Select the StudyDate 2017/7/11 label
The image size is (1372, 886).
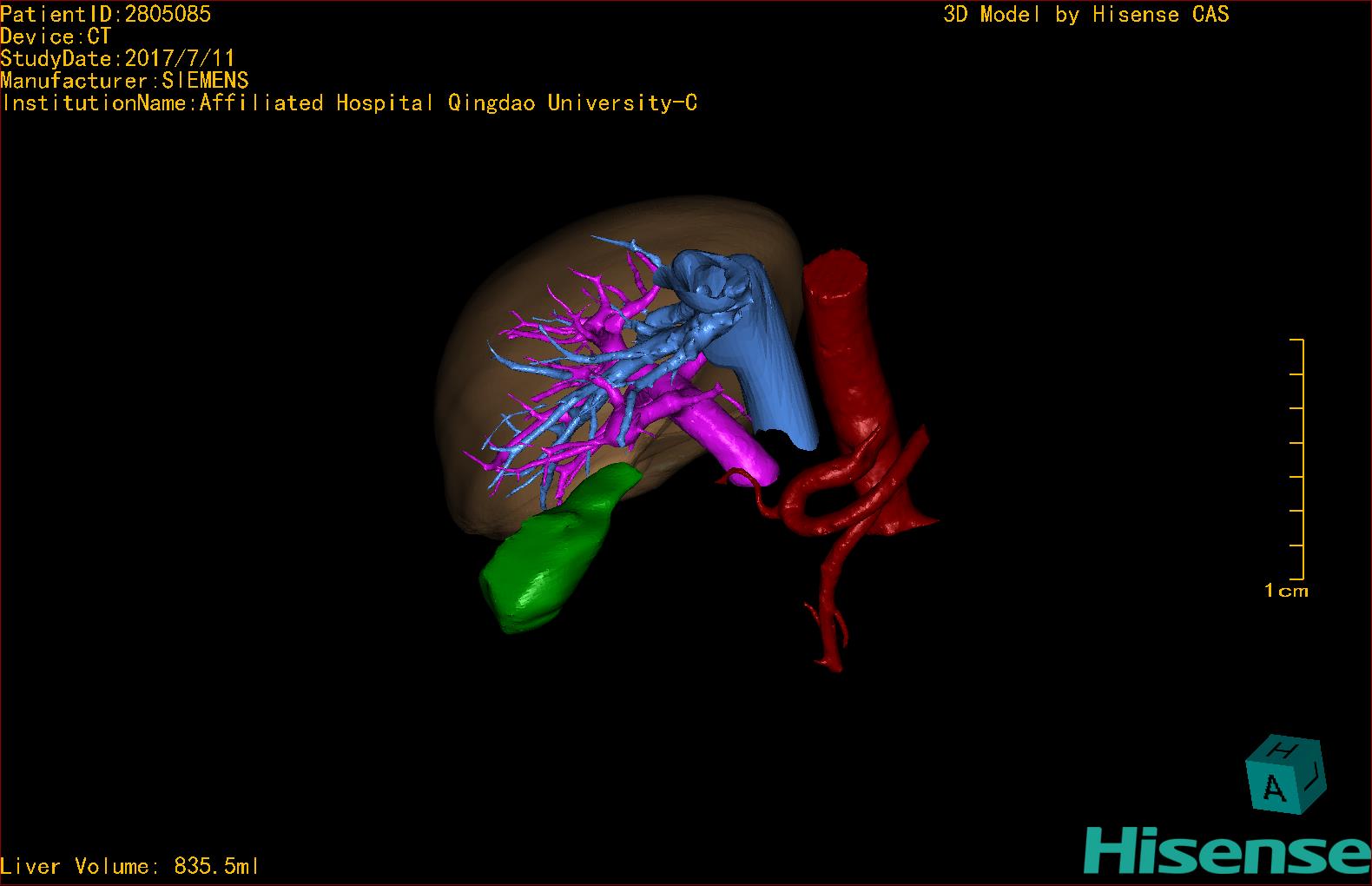[x=117, y=59]
